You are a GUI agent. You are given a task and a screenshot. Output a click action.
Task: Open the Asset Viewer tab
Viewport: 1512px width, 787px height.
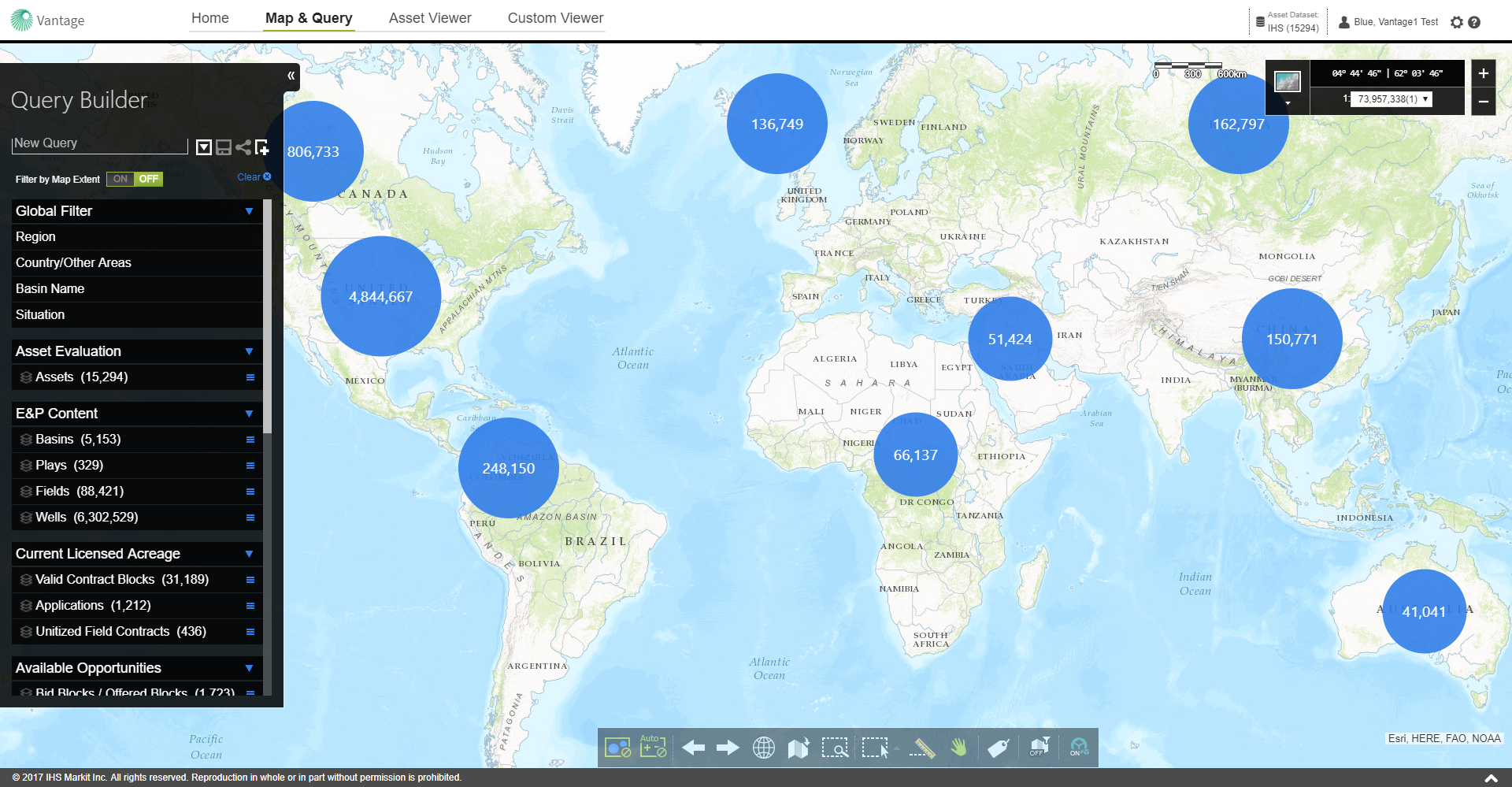[x=430, y=18]
